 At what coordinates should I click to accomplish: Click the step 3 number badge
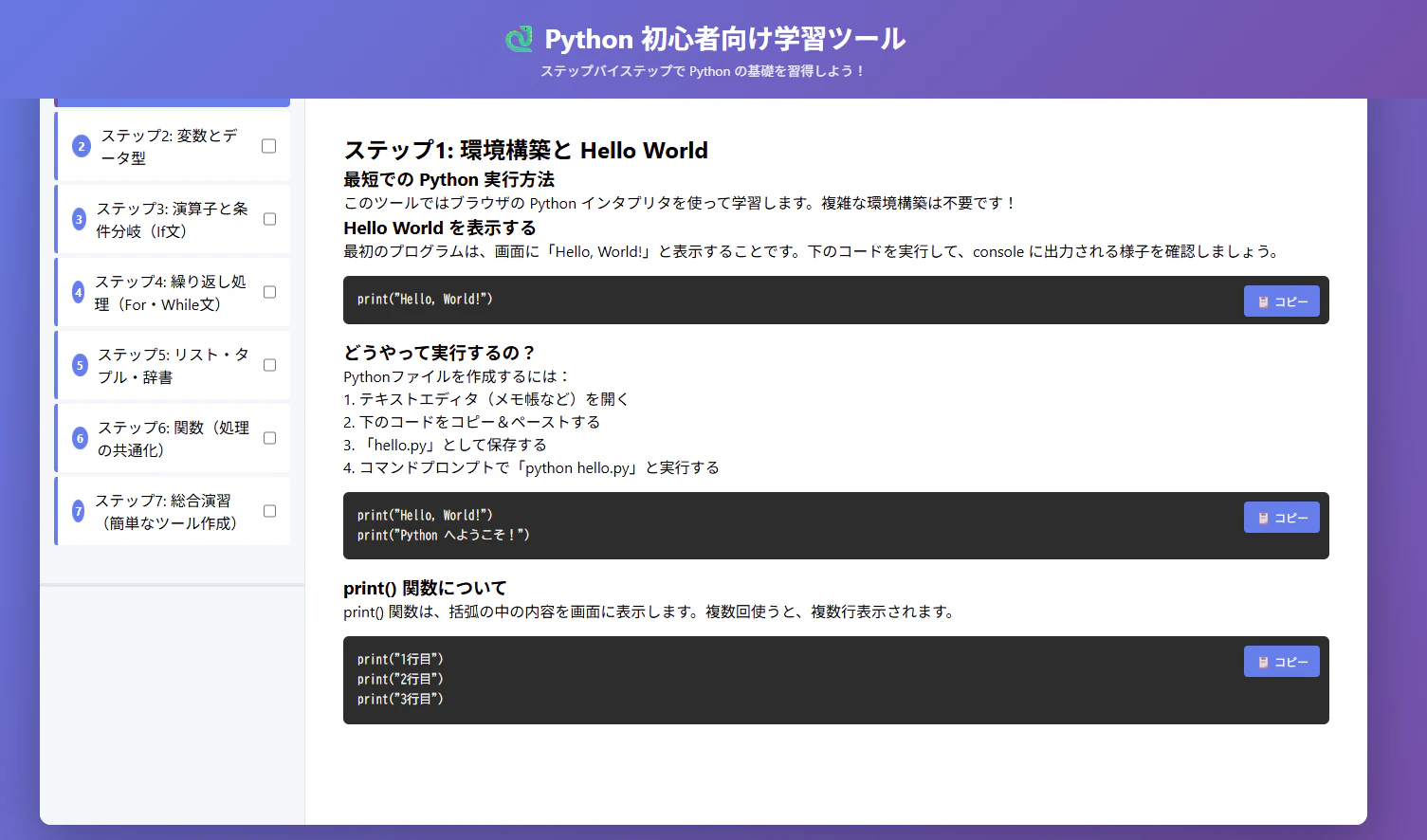point(79,219)
